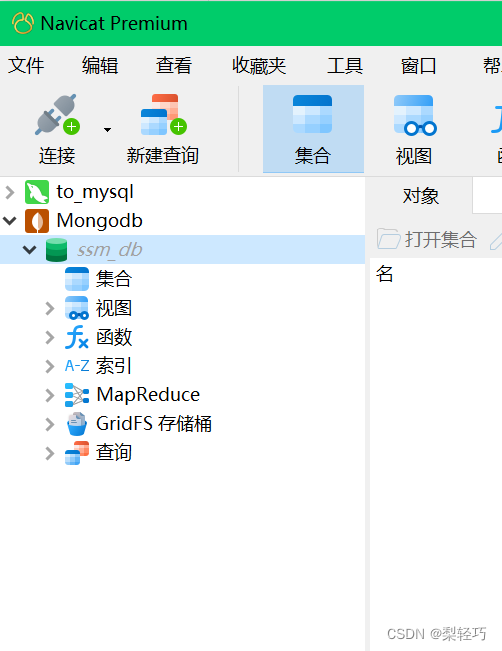Select the MapReduce label
The width and height of the screenshot is (502, 651).
tap(148, 395)
